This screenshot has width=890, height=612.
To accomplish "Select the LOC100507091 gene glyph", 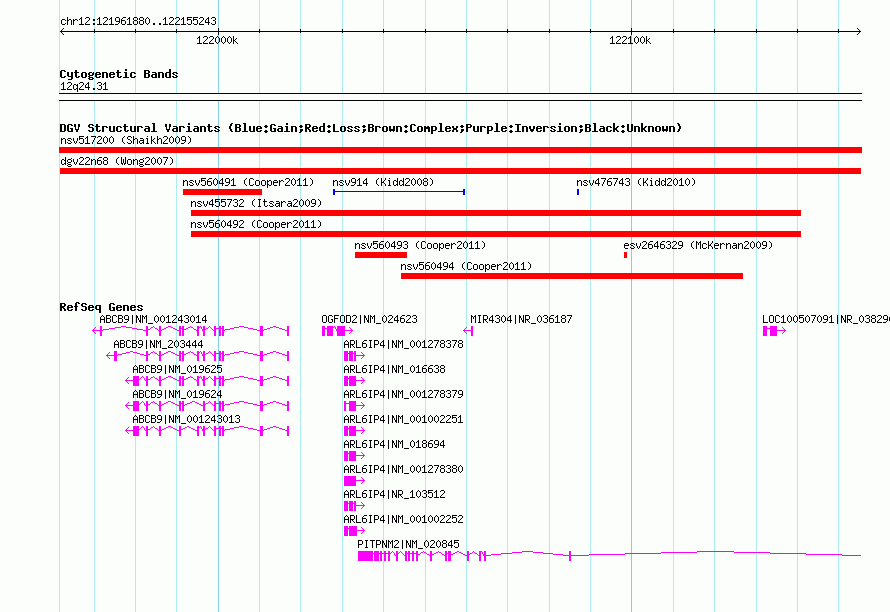I will tap(774, 331).
